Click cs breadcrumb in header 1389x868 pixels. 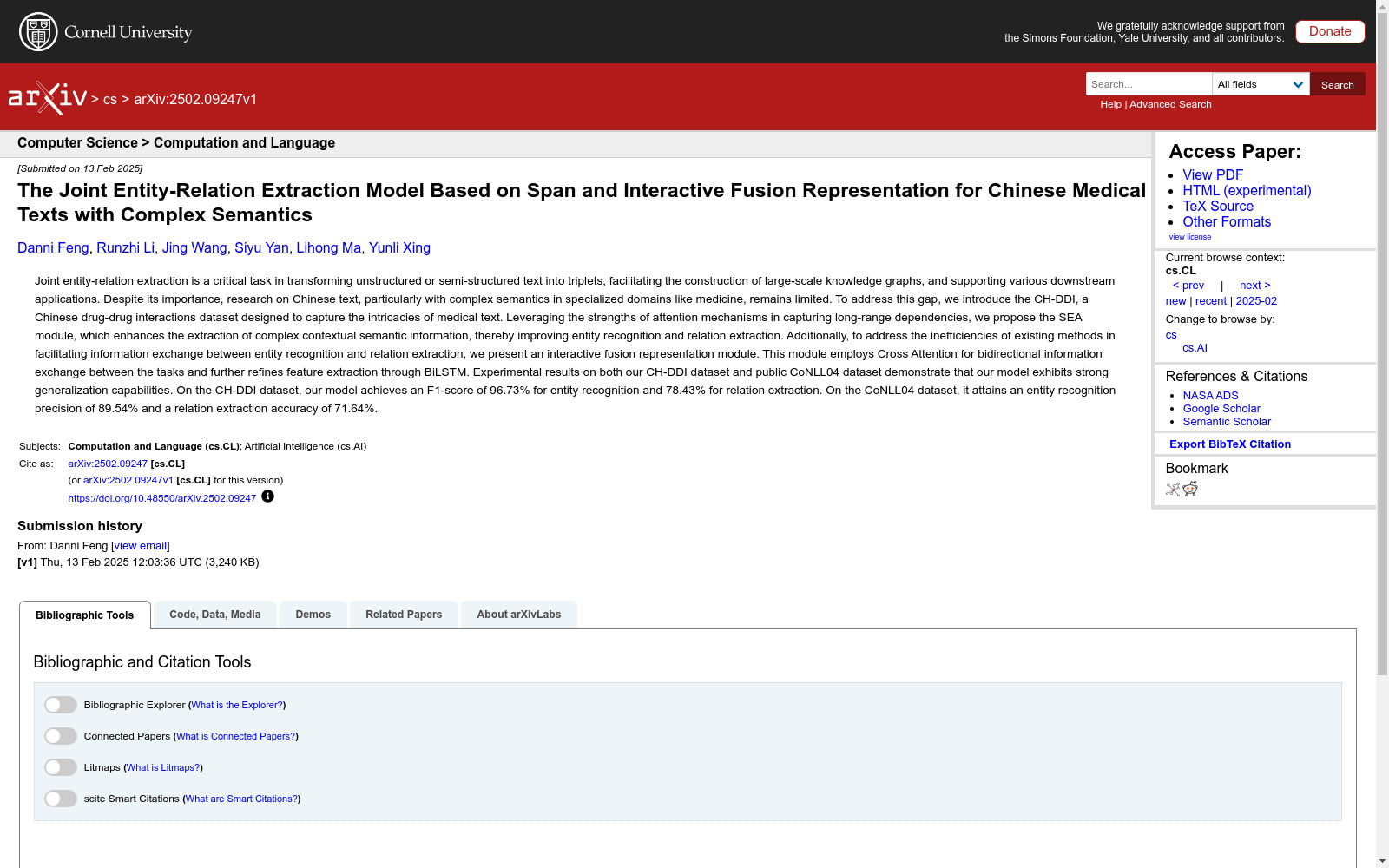click(x=110, y=100)
